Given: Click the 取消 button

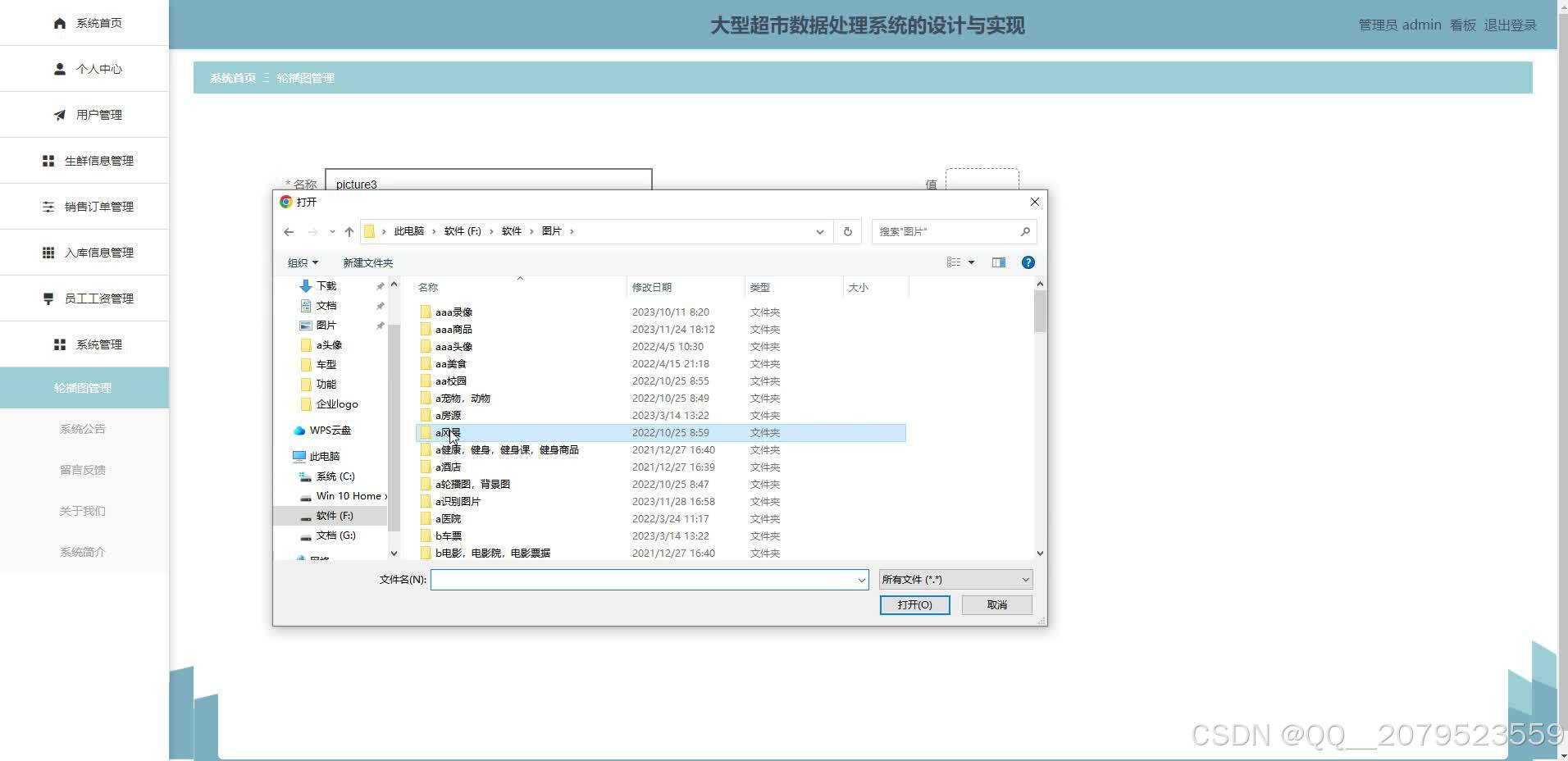Looking at the screenshot, I should tap(996, 605).
